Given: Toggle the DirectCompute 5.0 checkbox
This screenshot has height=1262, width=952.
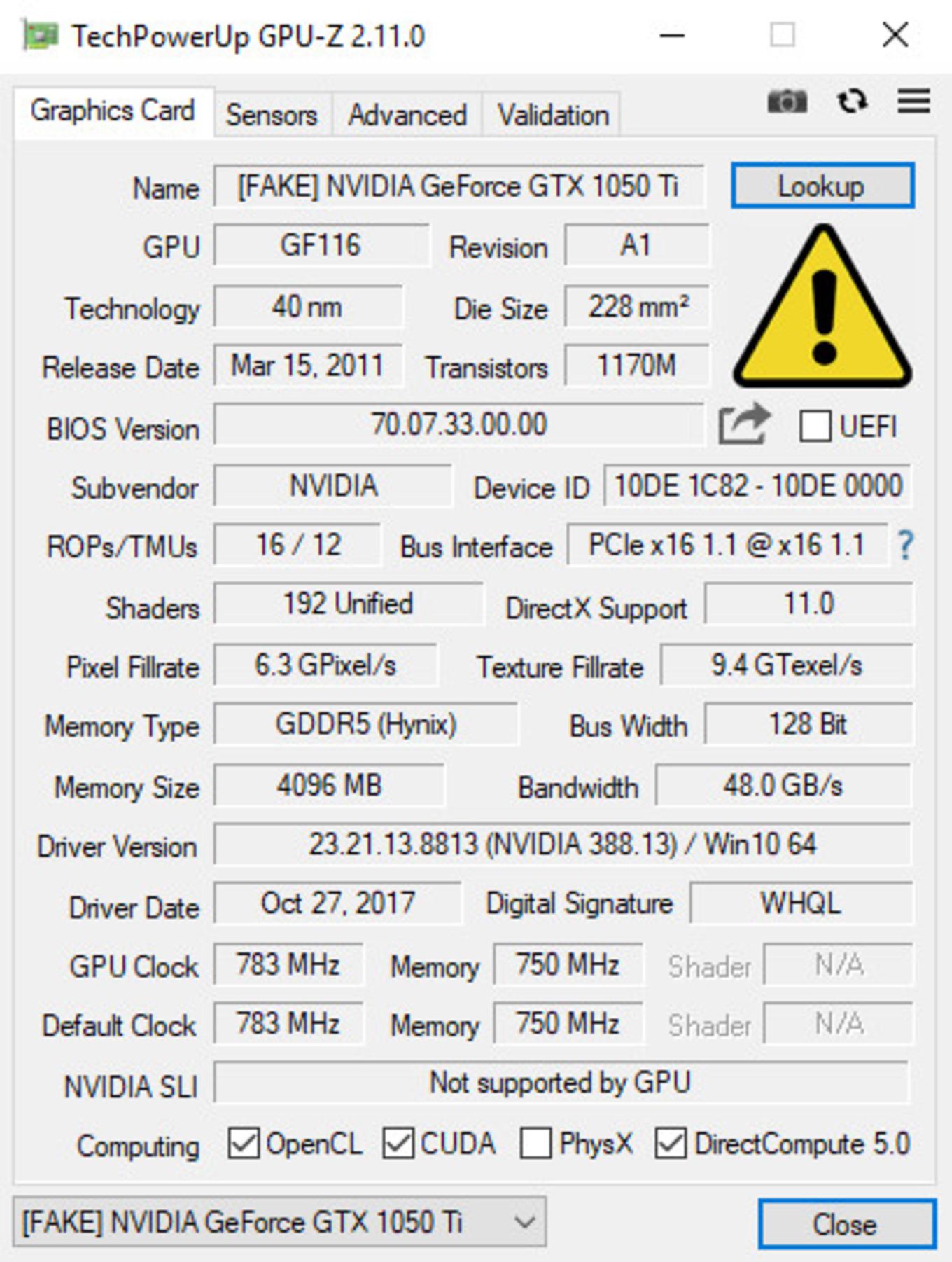Looking at the screenshot, I should 671,1144.
